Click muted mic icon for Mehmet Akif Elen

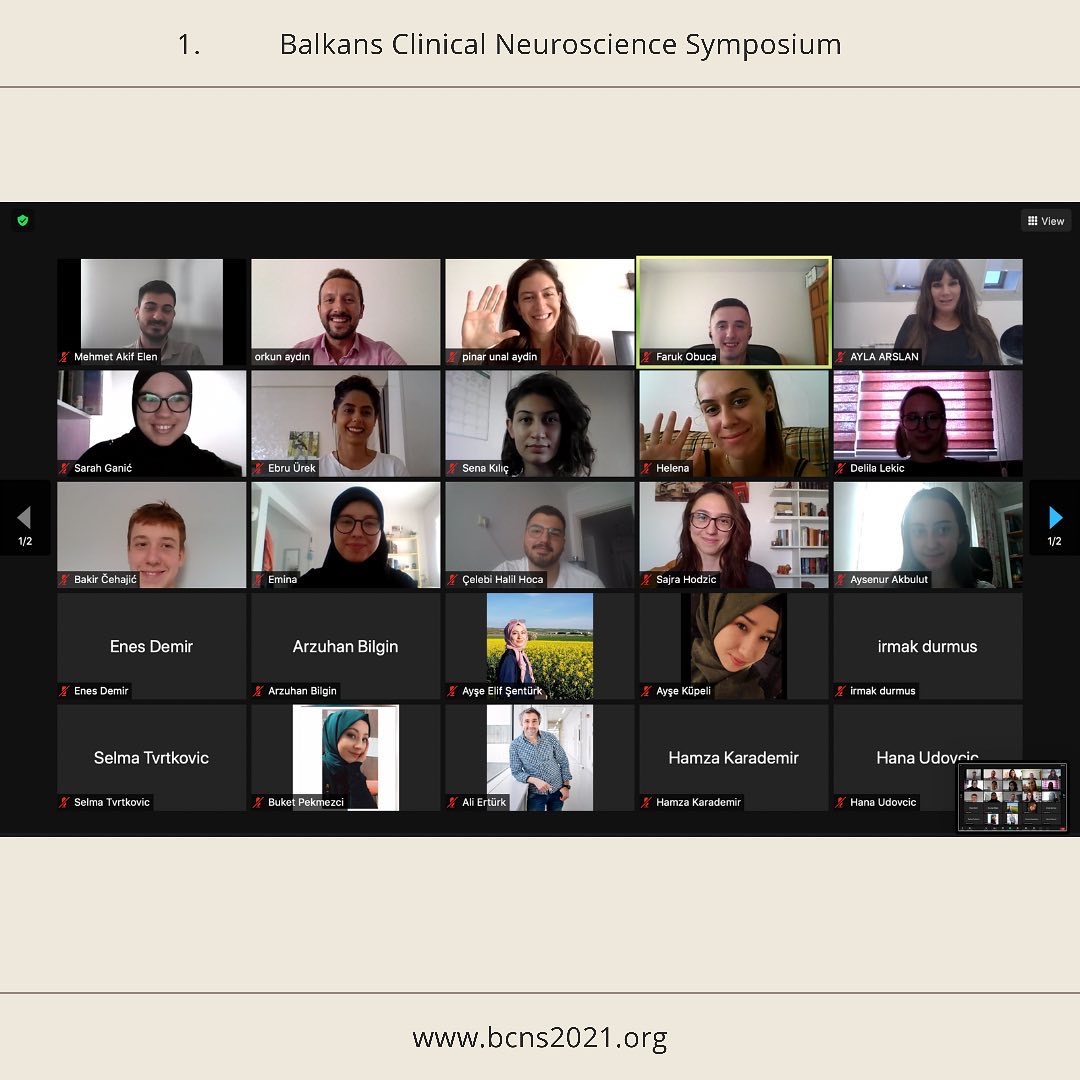pos(66,357)
